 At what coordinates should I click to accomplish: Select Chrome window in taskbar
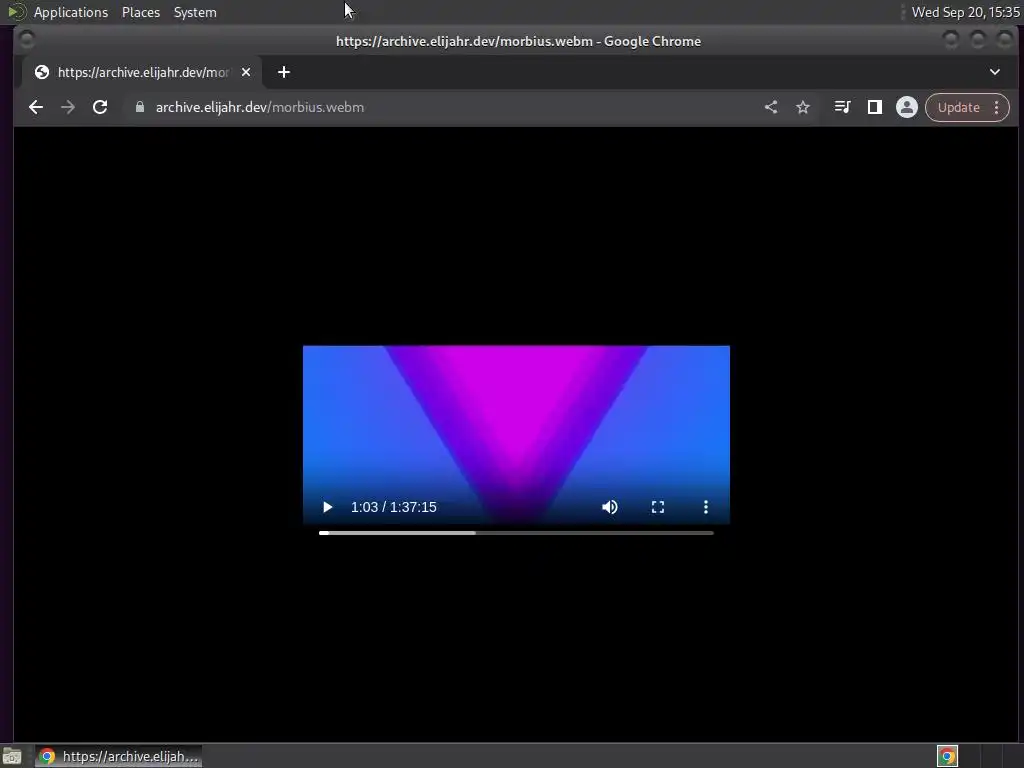(118, 756)
